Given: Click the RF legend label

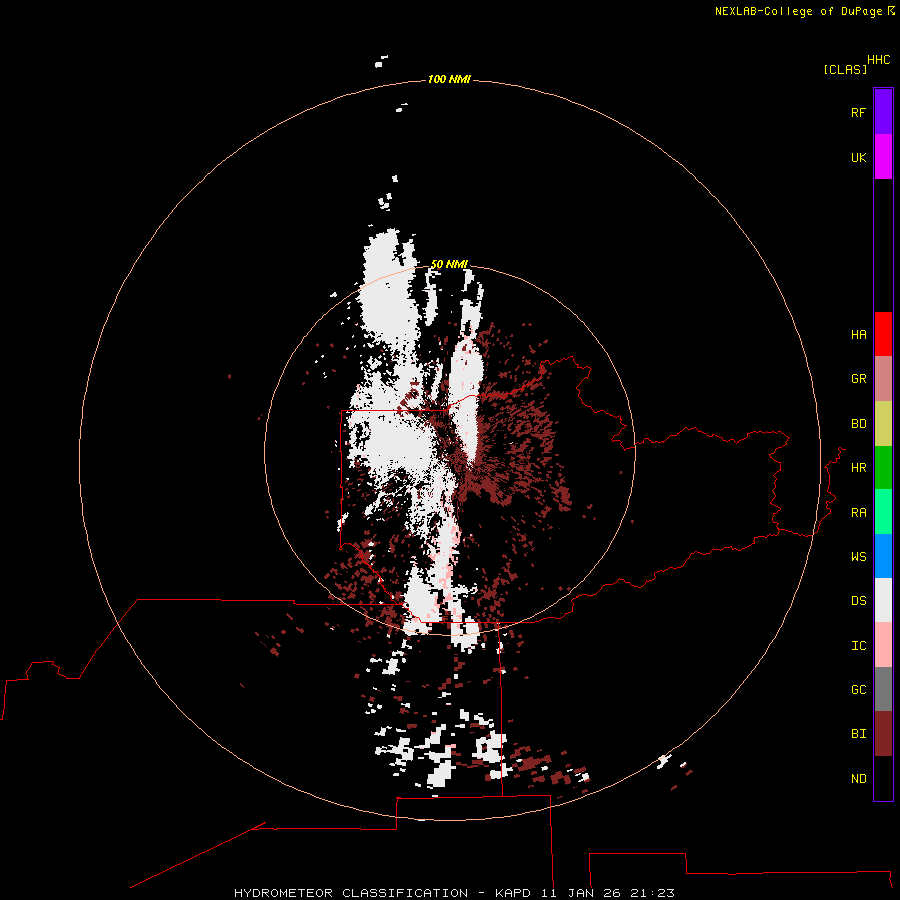Looking at the screenshot, I should 858,112.
